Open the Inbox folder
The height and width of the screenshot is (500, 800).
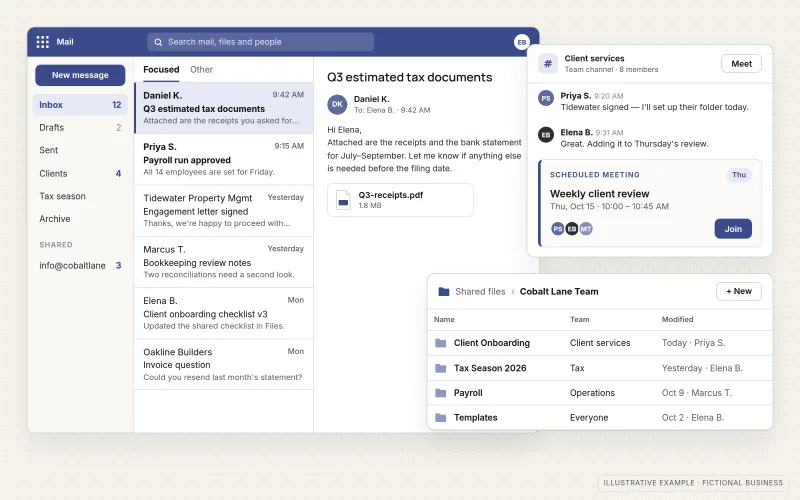pos(80,105)
